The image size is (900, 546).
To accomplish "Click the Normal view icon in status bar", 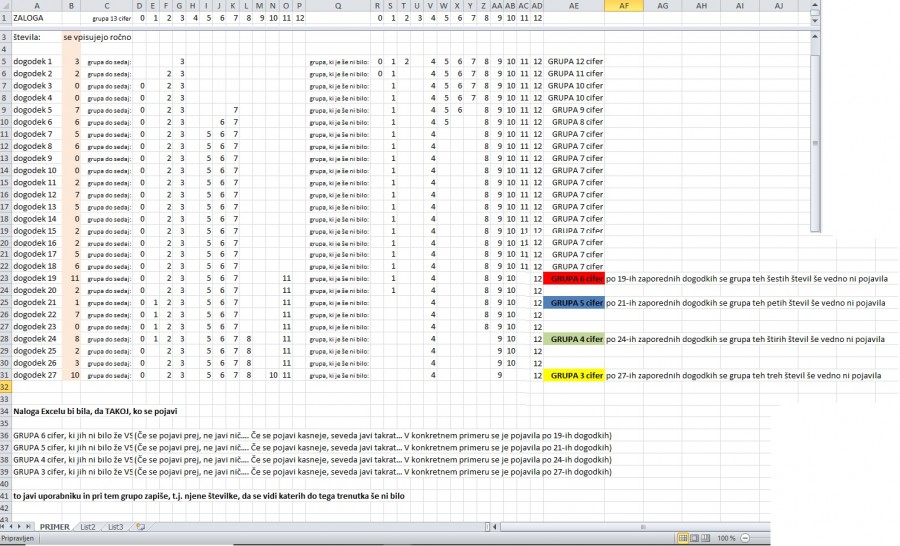I will pyautogui.click(x=684, y=538).
